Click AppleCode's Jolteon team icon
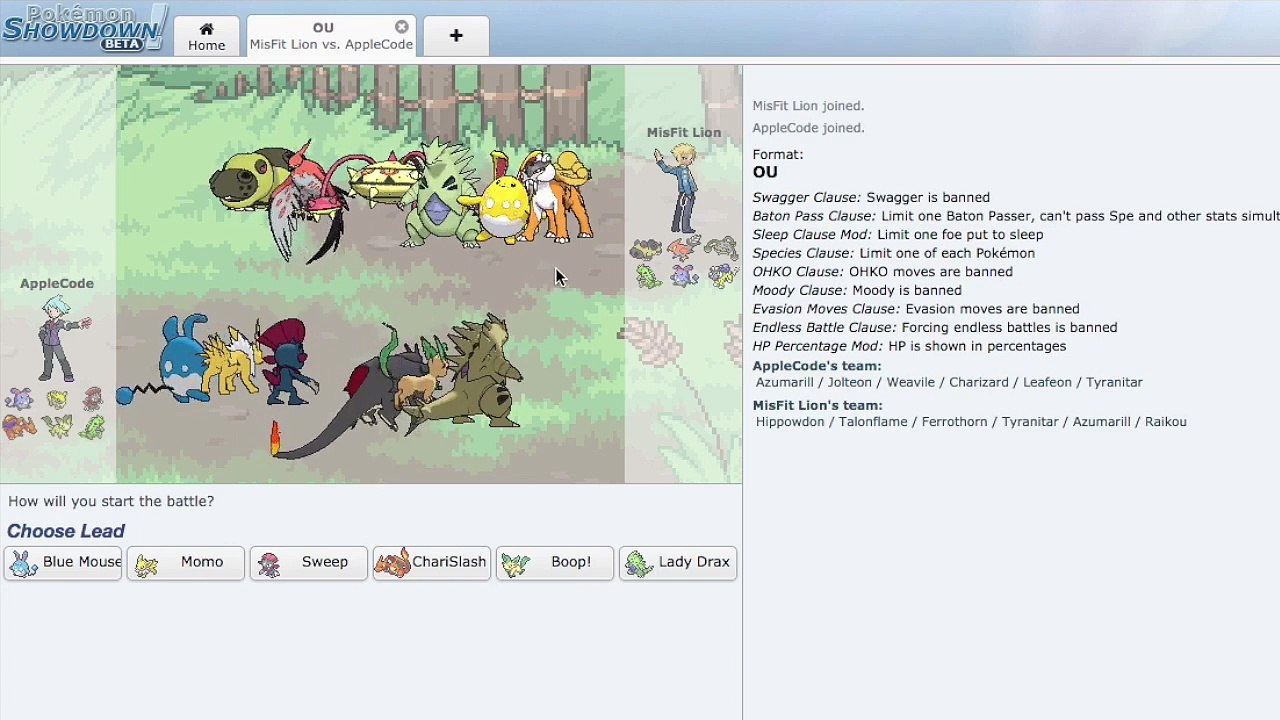This screenshot has width=1280, height=720. 56,400
